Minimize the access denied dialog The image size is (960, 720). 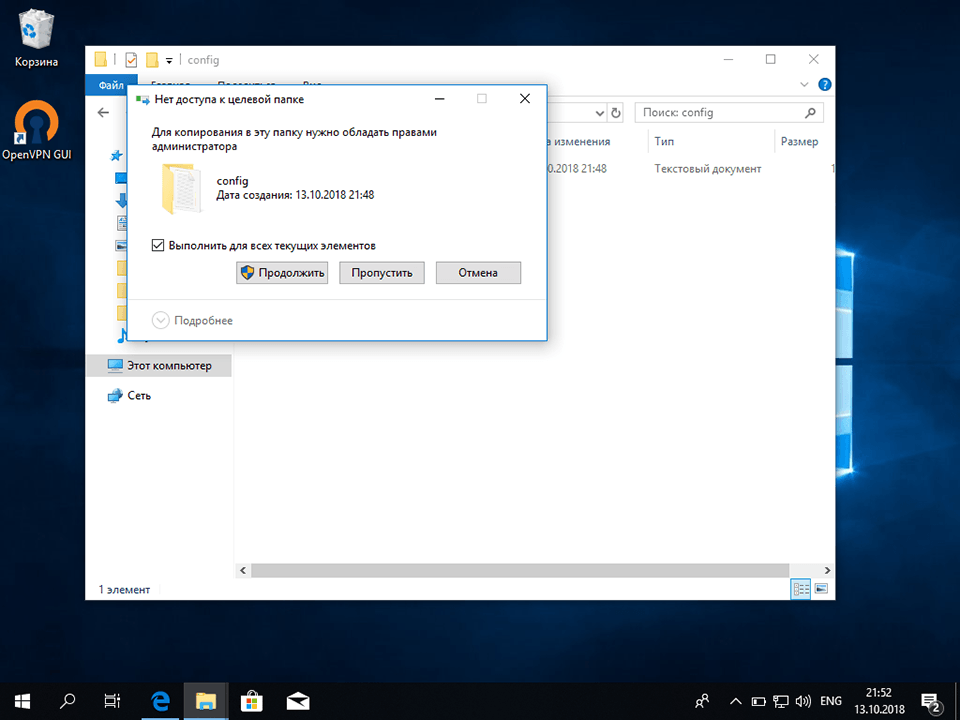tap(439, 99)
